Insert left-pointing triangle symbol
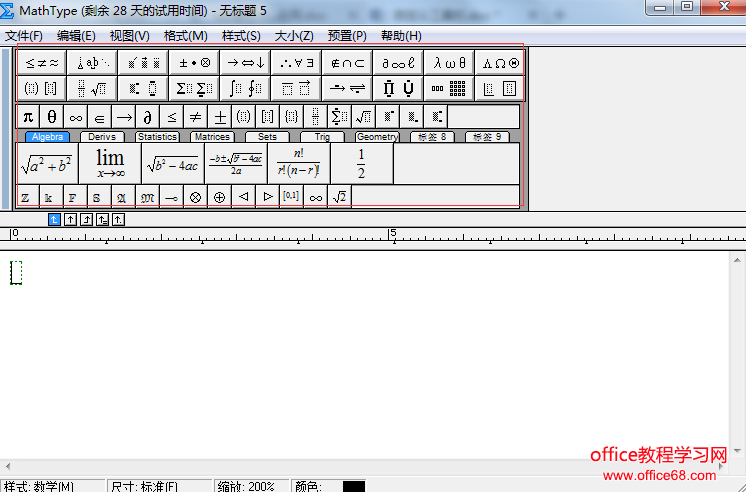 pos(243,197)
